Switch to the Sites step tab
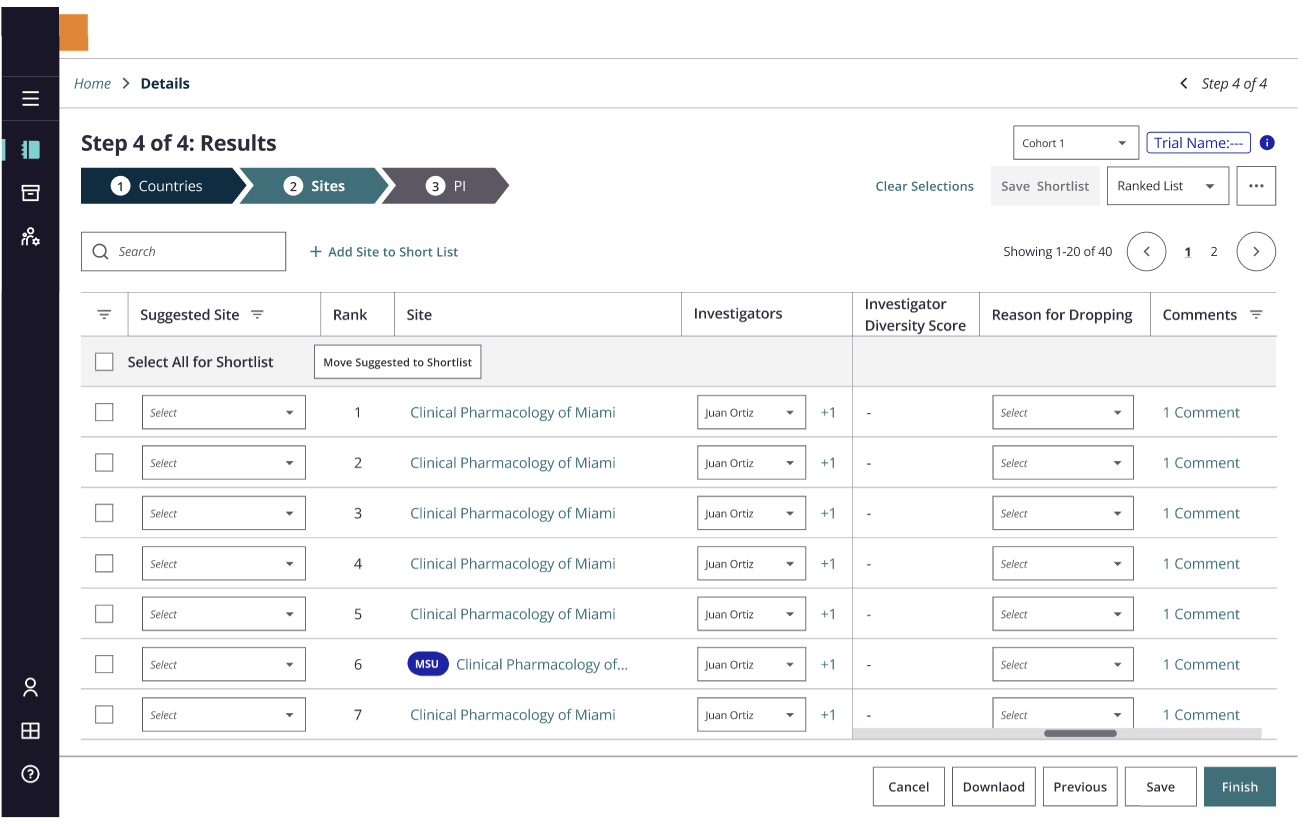 (316, 186)
